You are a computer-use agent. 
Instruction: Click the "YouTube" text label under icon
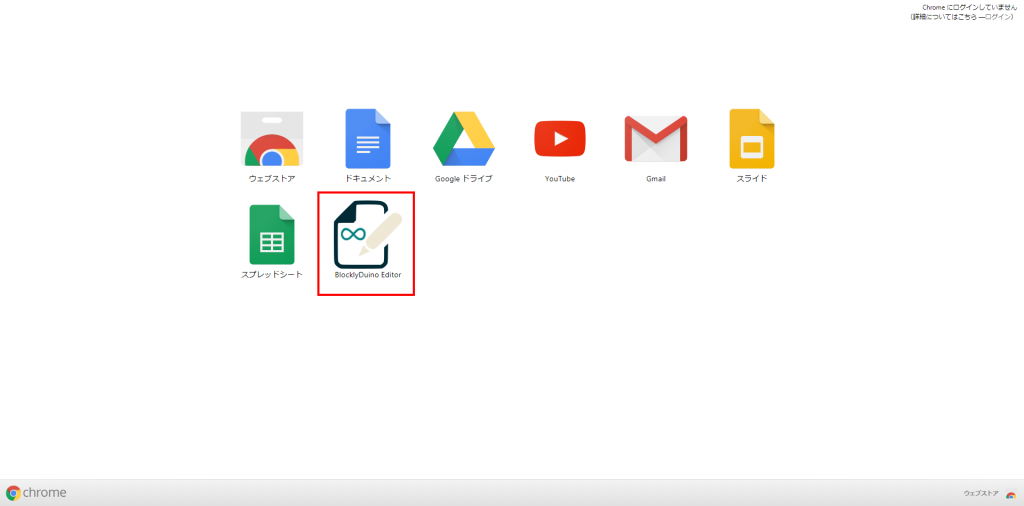560,179
